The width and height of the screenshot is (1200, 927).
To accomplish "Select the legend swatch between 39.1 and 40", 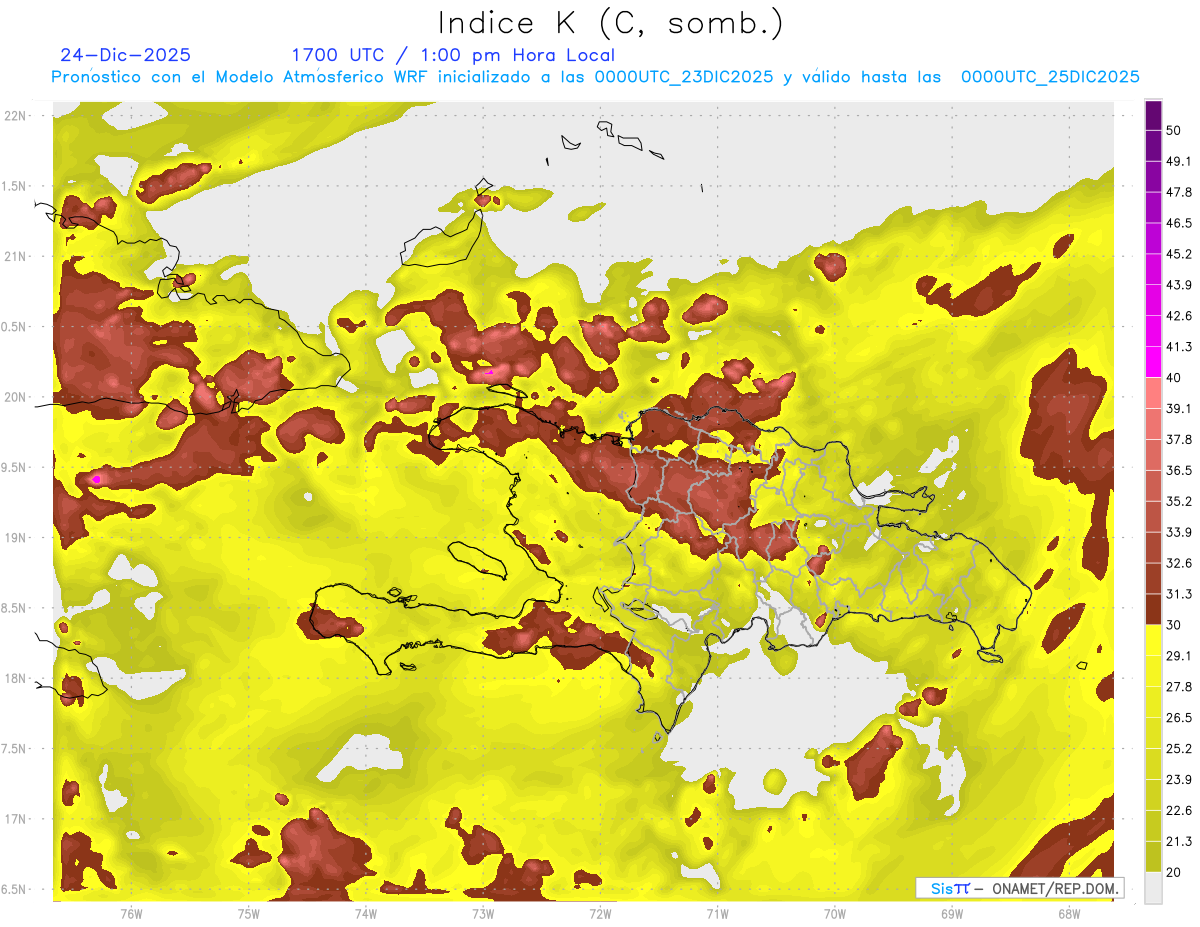I will pyautogui.click(x=1153, y=393).
